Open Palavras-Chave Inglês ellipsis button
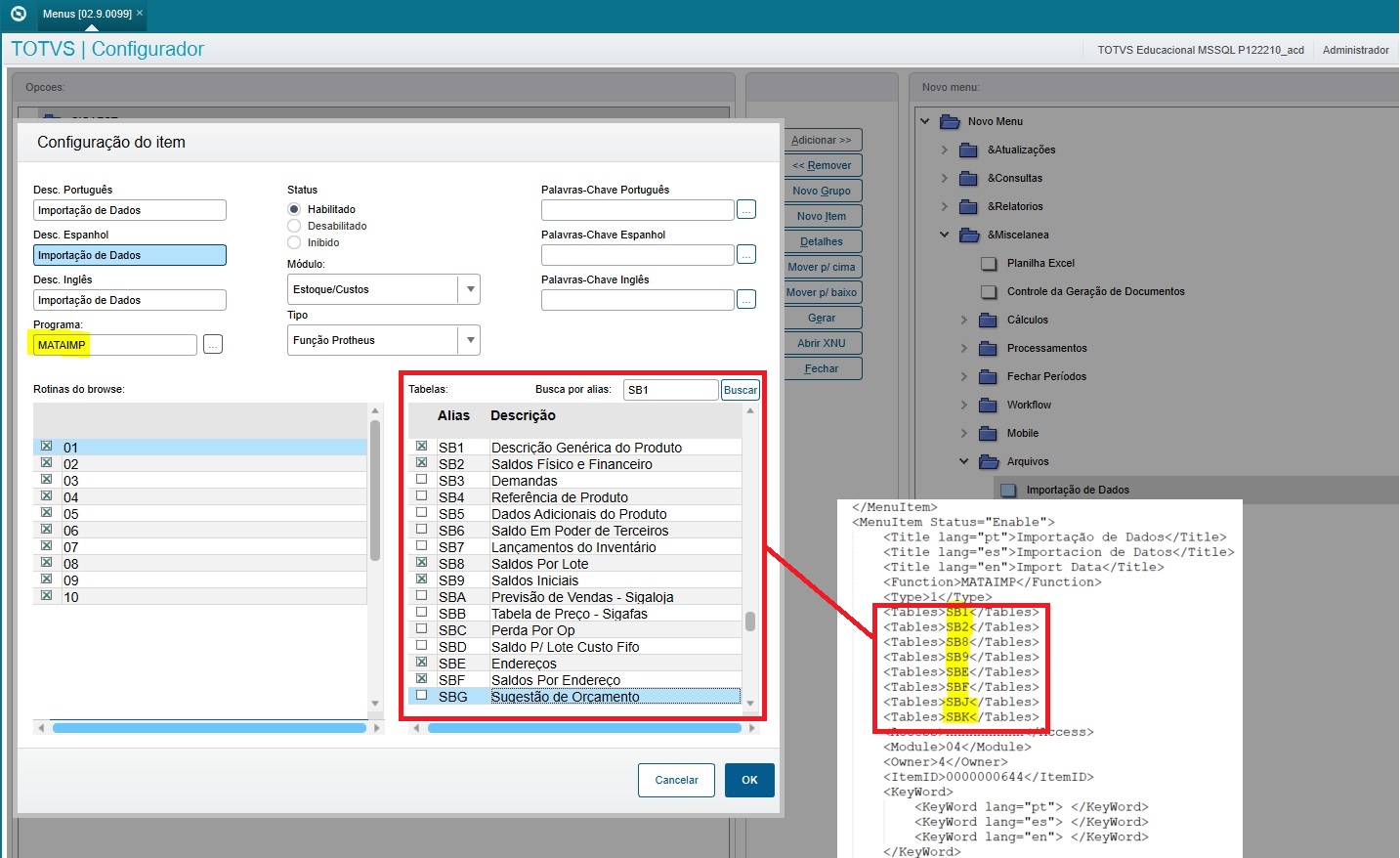 [x=746, y=299]
